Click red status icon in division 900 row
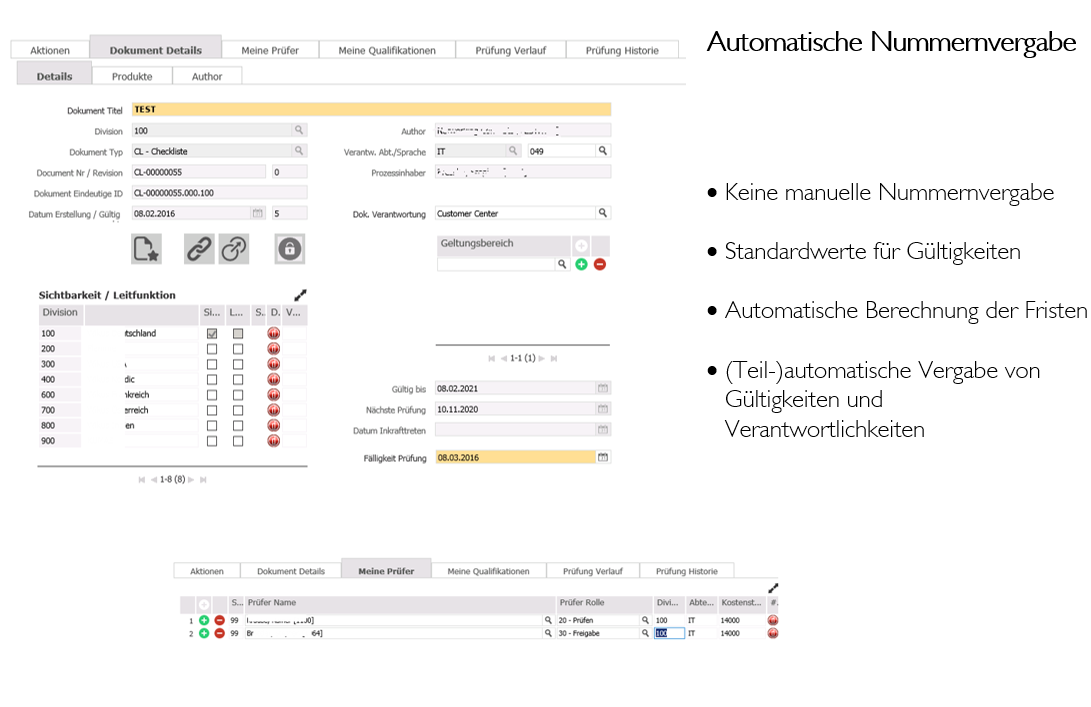 (x=274, y=440)
